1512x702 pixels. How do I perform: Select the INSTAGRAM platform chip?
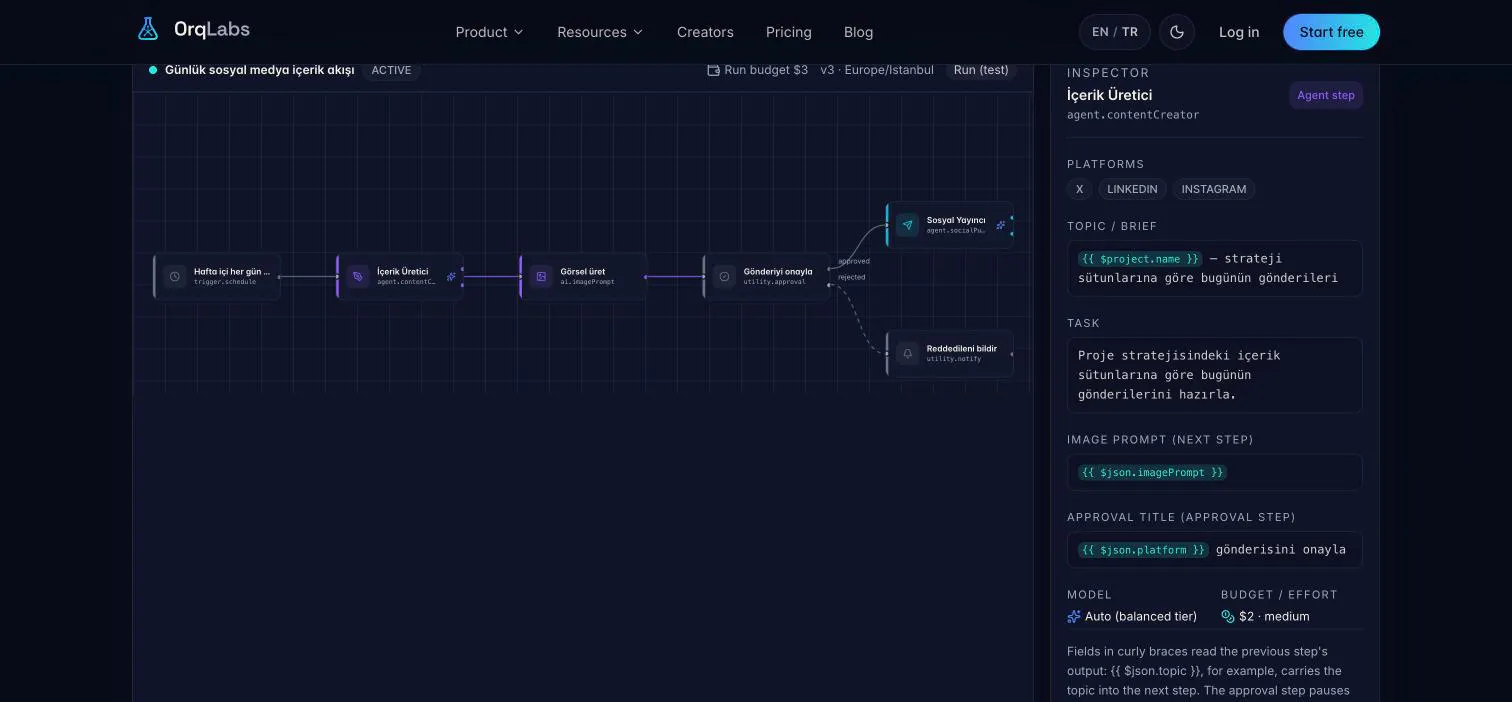[x=1214, y=189]
